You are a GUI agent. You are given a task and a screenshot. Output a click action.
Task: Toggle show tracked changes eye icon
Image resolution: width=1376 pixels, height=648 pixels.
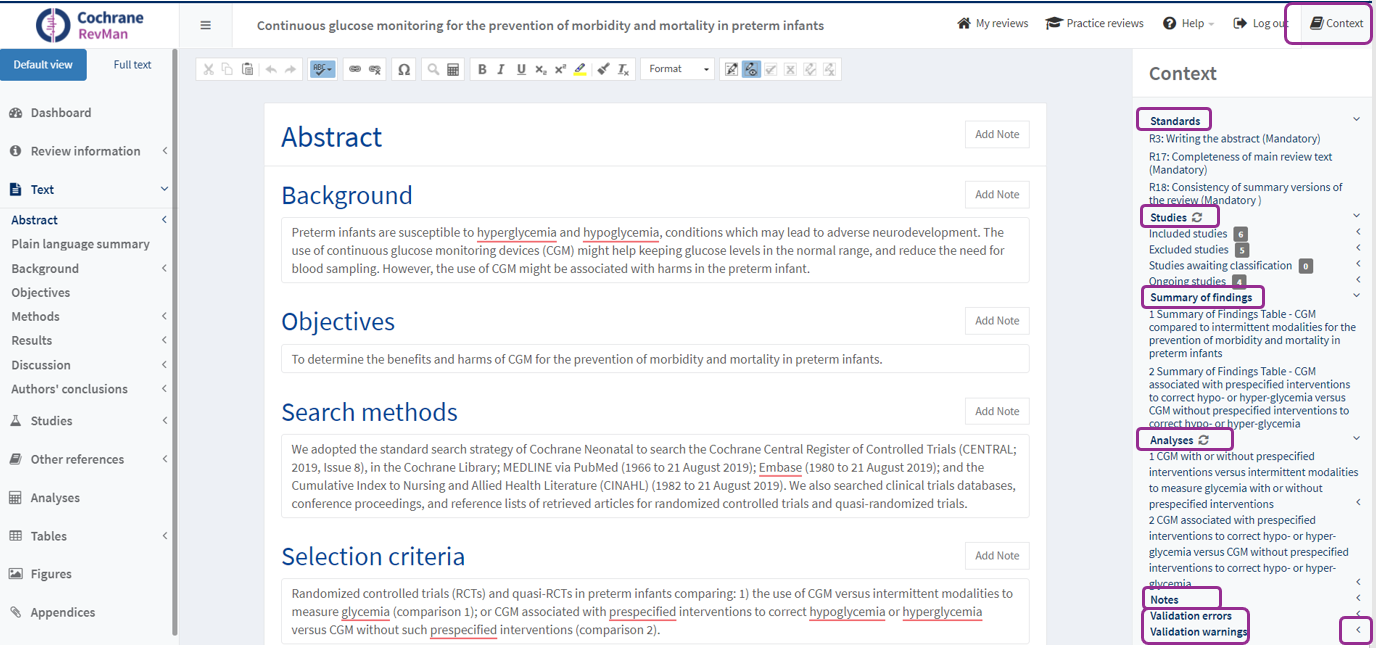click(751, 69)
